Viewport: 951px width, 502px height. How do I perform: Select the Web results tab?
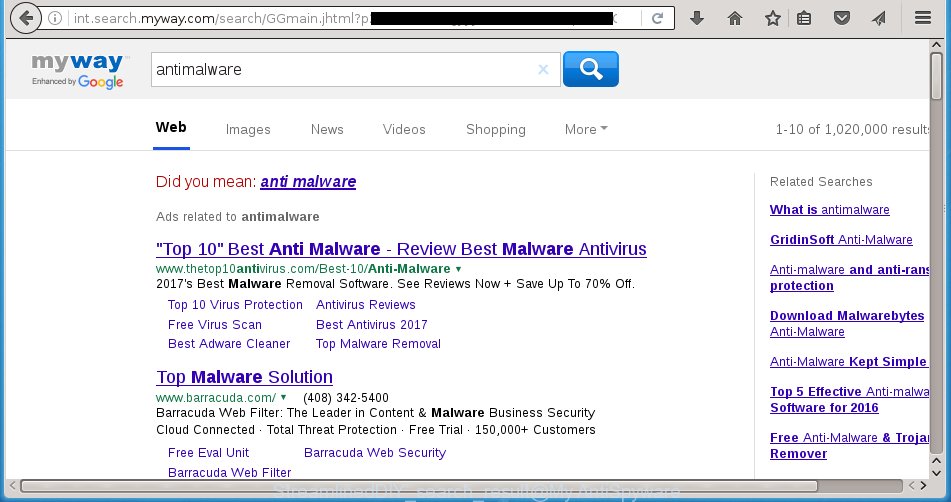(x=171, y=127)
